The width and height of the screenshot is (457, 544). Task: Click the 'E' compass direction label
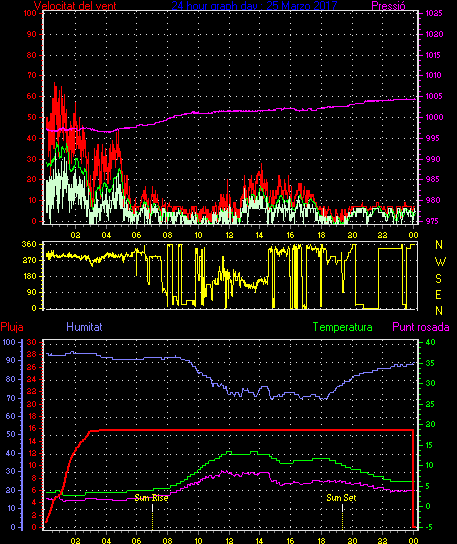pyautogui.click(x=438, y=295)
